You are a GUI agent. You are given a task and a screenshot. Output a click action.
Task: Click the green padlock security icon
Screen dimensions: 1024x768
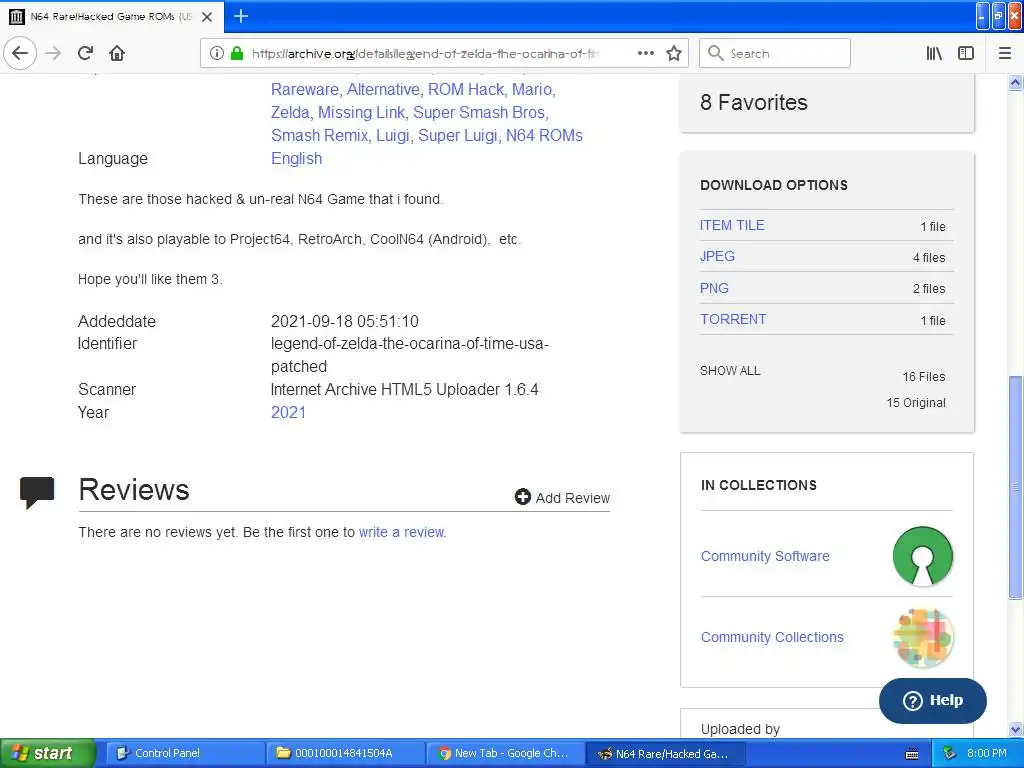click(x=237, y=54)
